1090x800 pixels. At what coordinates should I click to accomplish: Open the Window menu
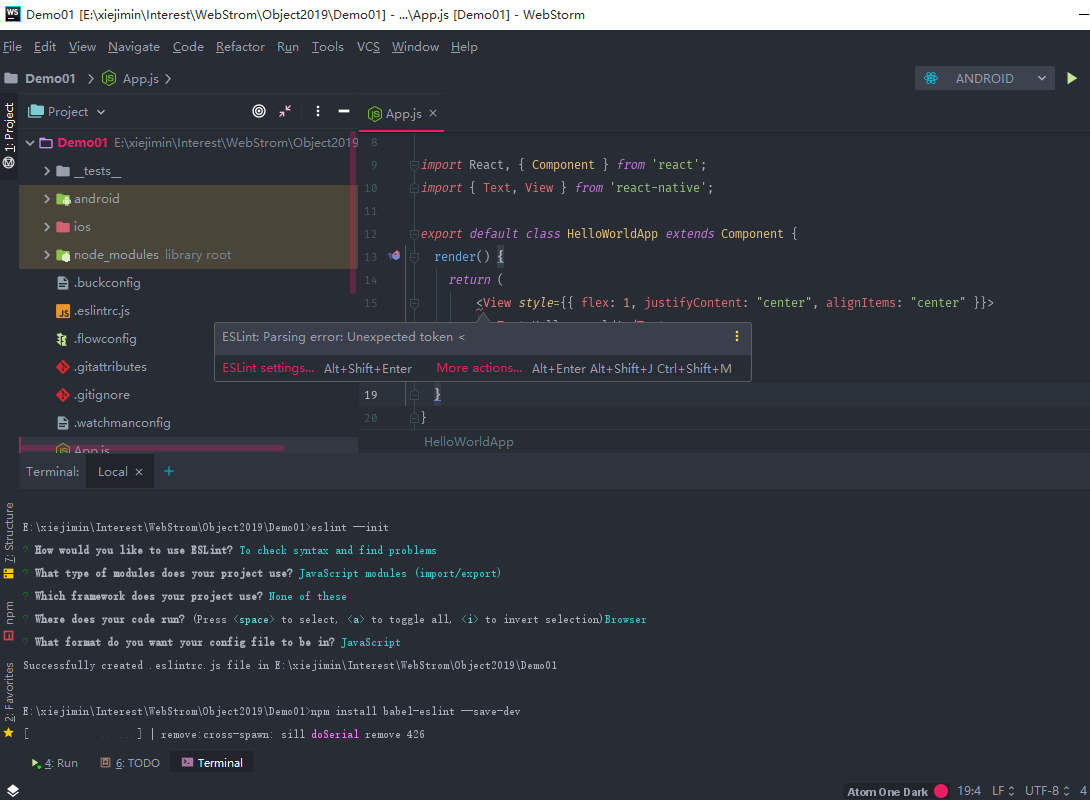coord(415,47)
